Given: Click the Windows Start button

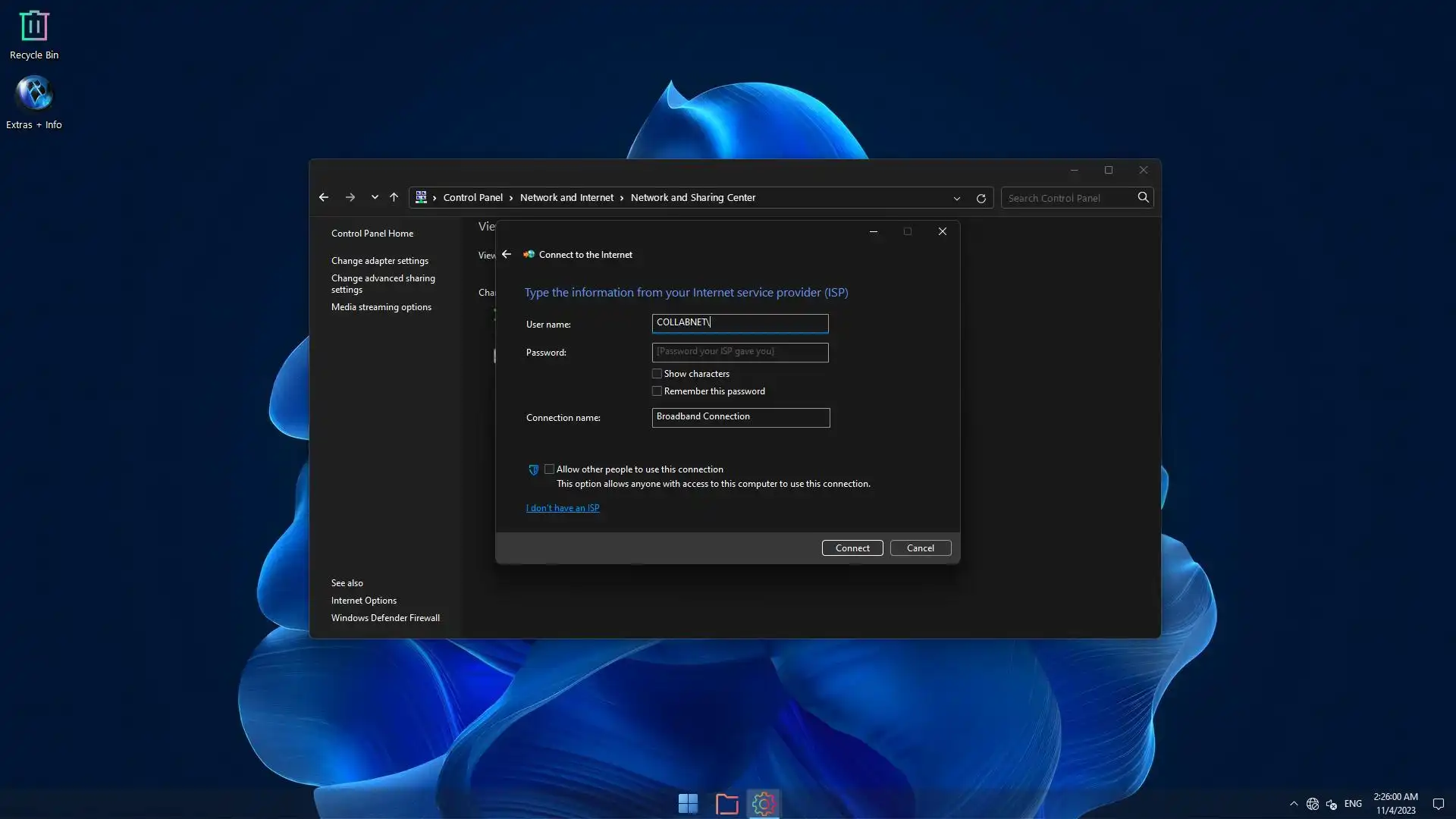Looking at the screenshot, I should click(x=688, y=803).
